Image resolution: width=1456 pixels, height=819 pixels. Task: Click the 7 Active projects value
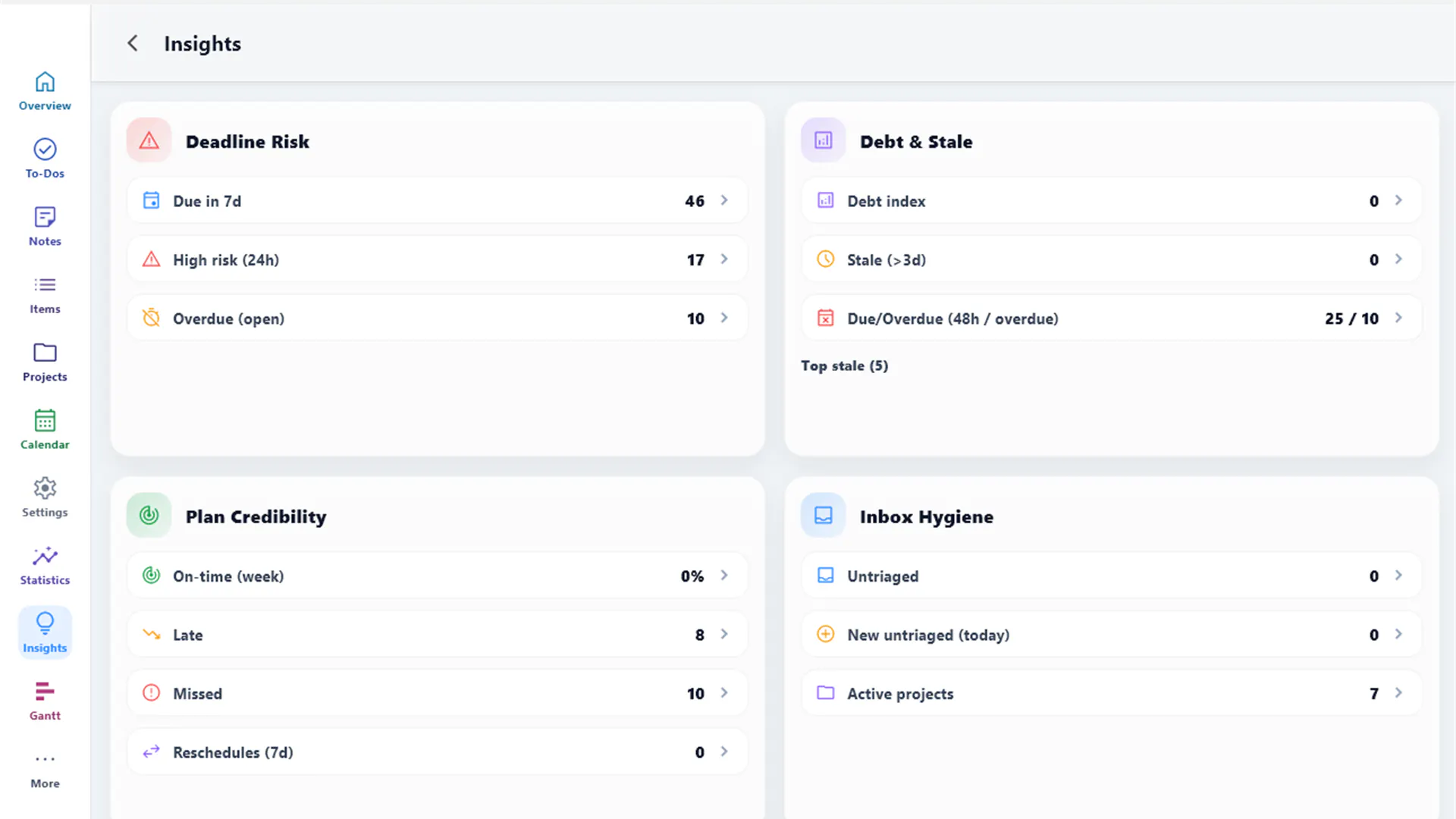(1374, 694)
